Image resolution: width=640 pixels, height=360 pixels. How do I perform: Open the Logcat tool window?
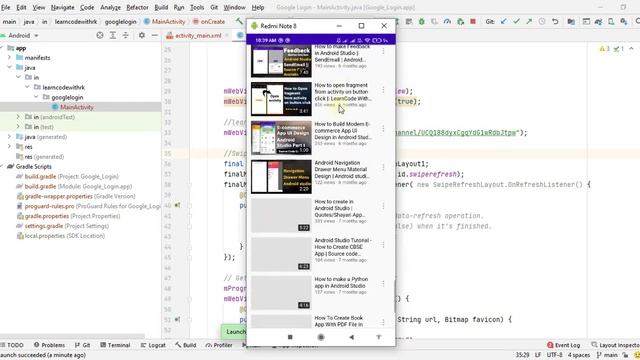[x=153, y=345]
